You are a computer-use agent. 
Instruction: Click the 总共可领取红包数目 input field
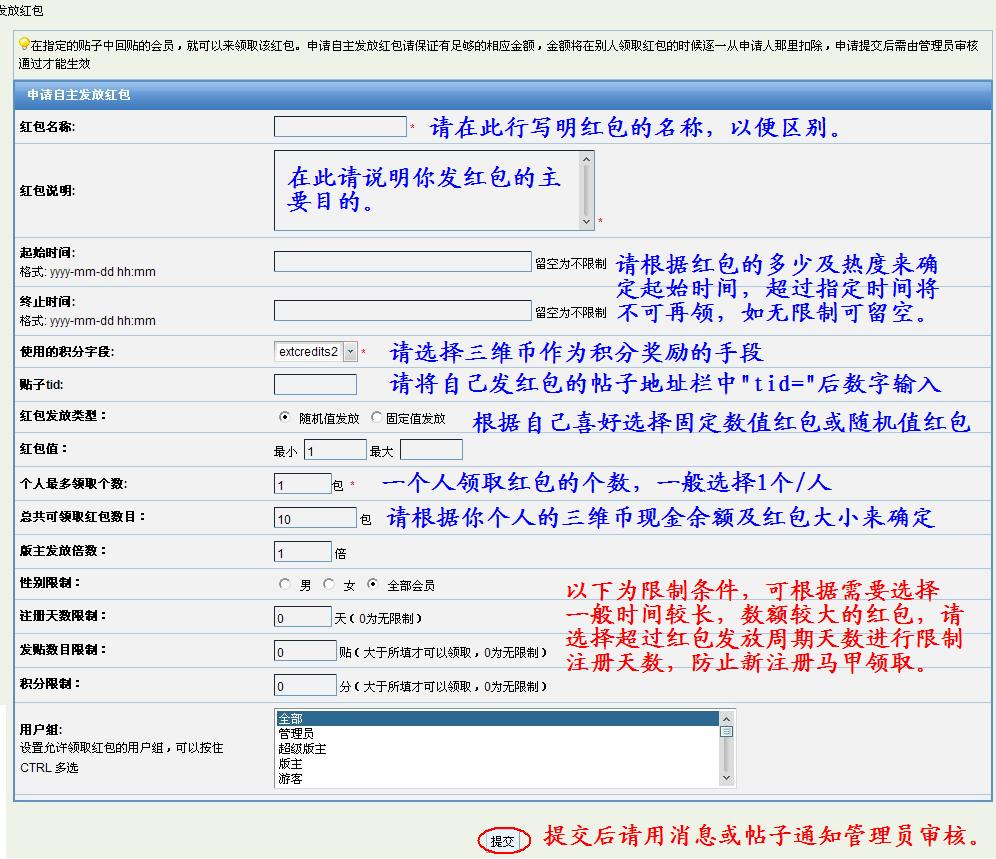(315, 518)
